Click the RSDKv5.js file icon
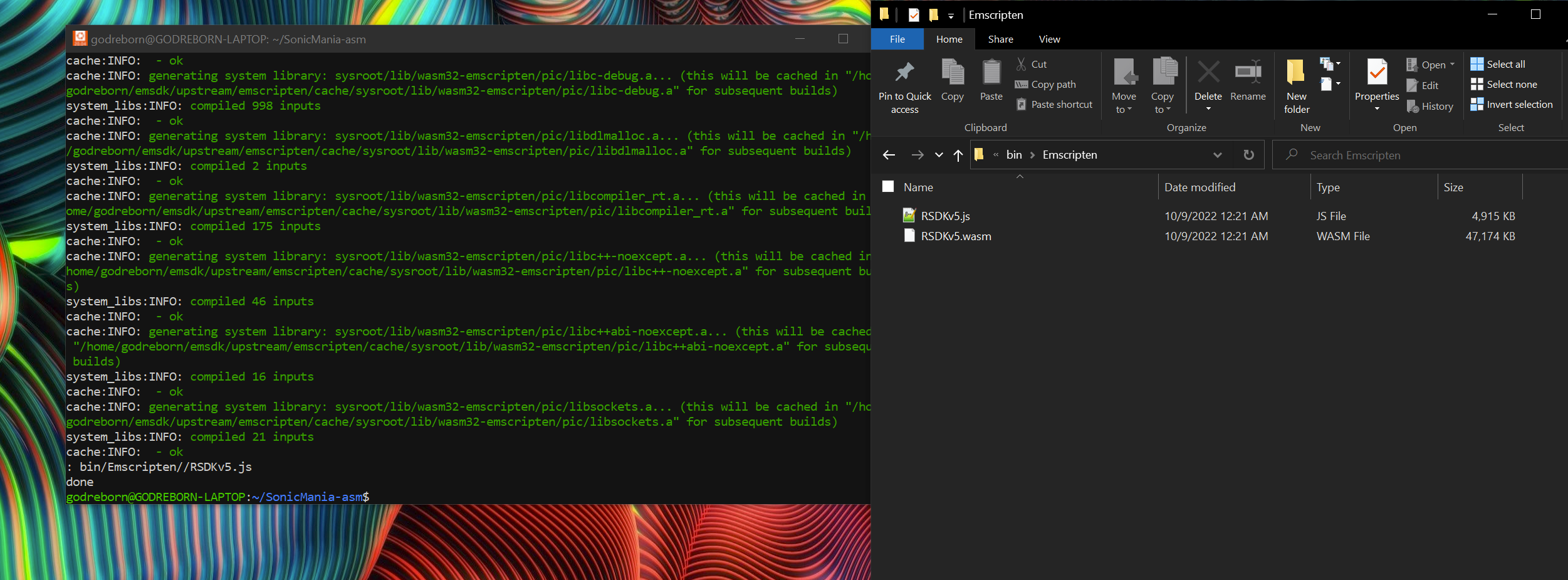Screen dimensions: 1568x580 909,216
